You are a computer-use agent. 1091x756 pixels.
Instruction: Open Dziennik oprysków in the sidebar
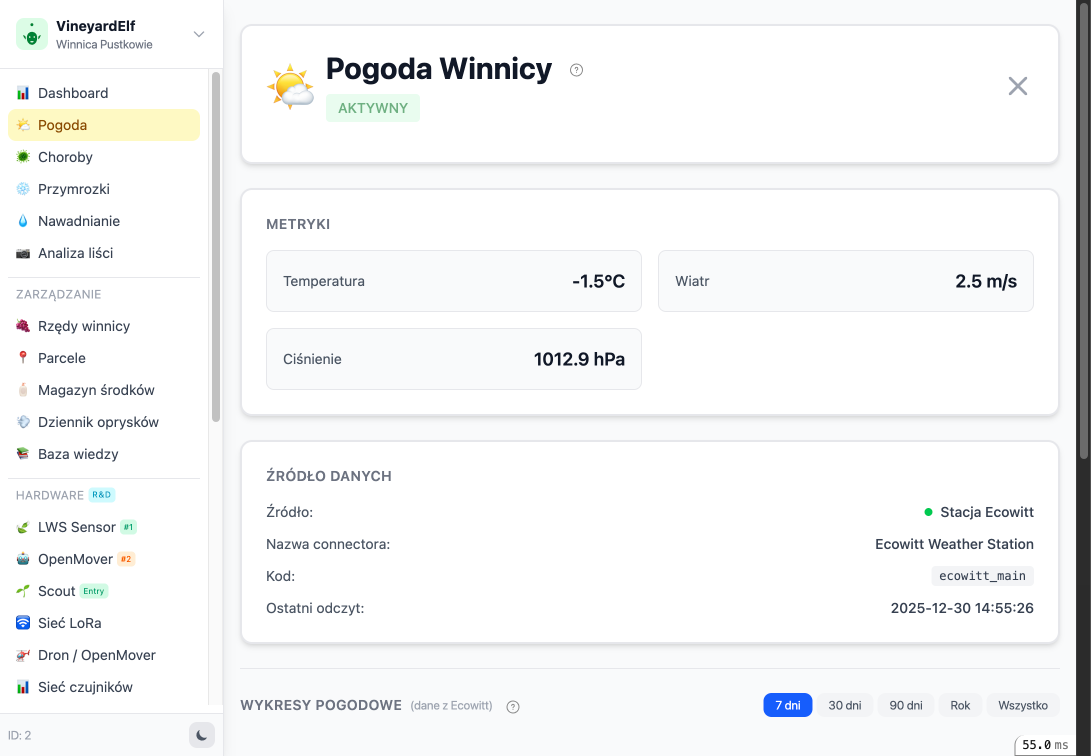[x=98, y=422]
